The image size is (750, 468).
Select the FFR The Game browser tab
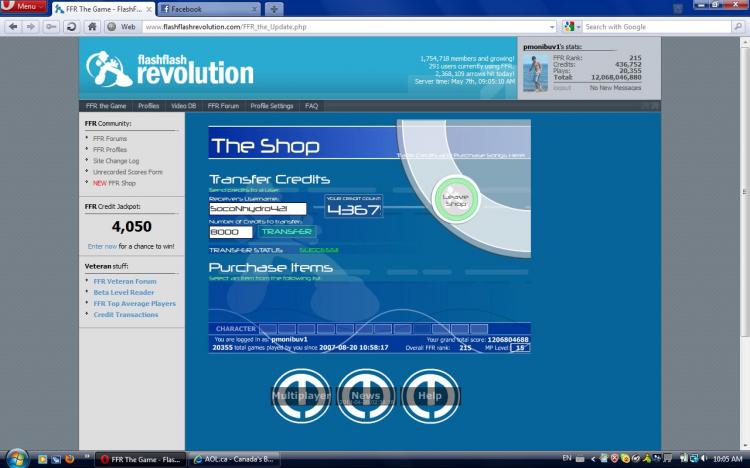click(x=103, y=9)
